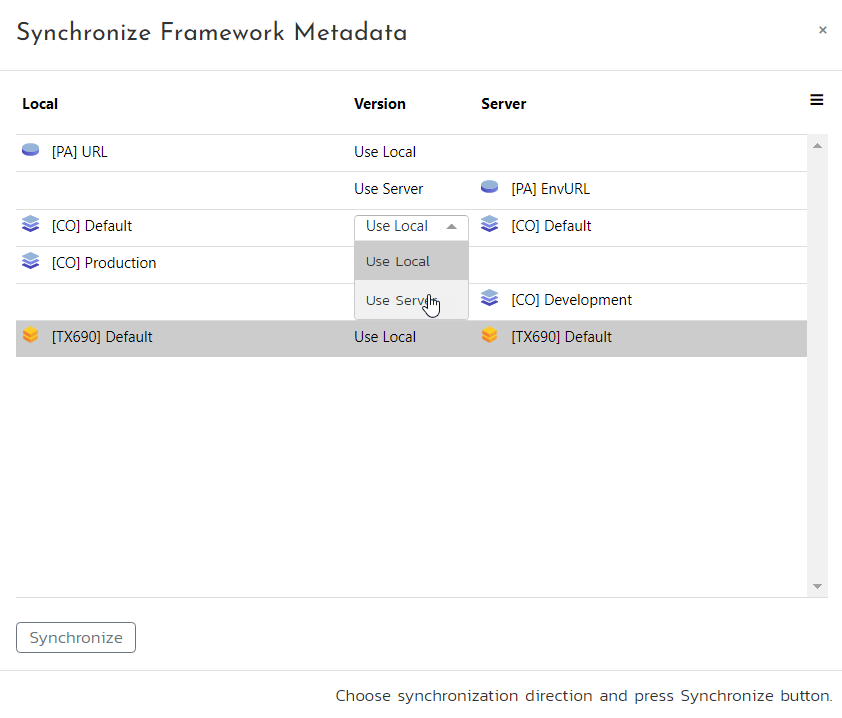Open the version cell for [PA] URL

coord(385,152)
